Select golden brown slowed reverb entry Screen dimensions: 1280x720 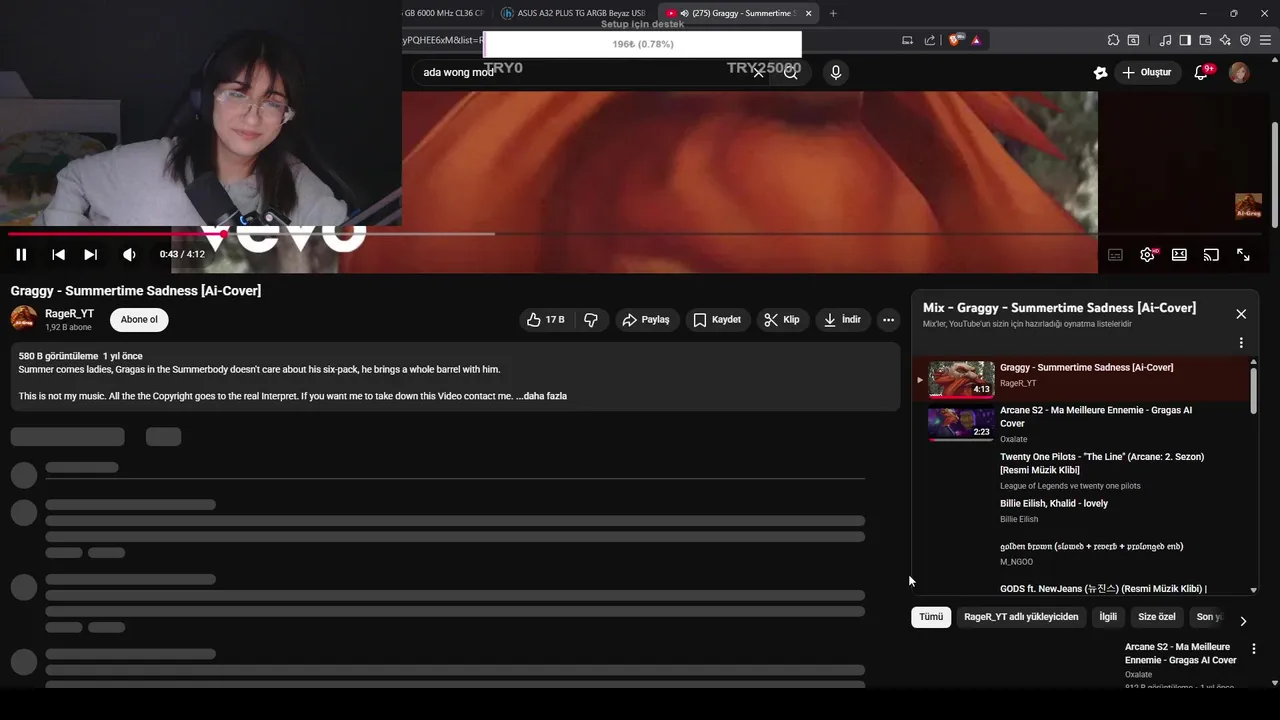(x=1081, y=553)
